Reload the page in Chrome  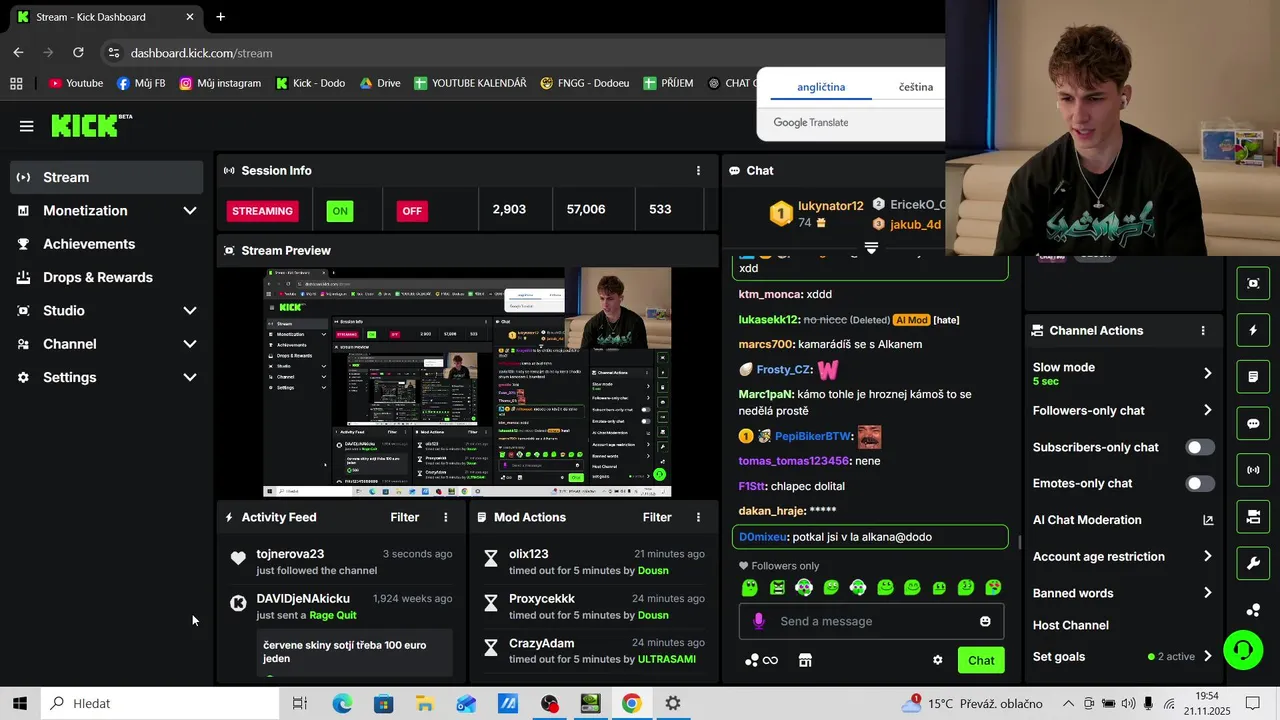[78, 52]
